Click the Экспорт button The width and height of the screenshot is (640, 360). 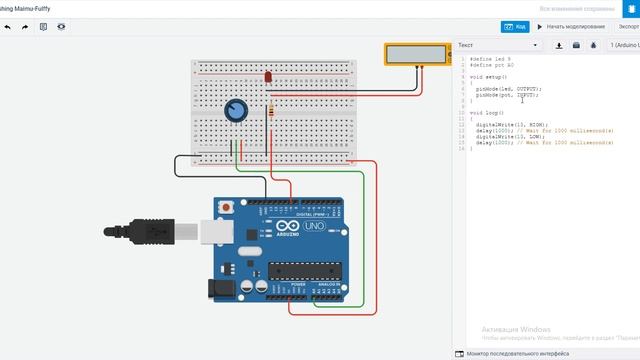point(629,27)
